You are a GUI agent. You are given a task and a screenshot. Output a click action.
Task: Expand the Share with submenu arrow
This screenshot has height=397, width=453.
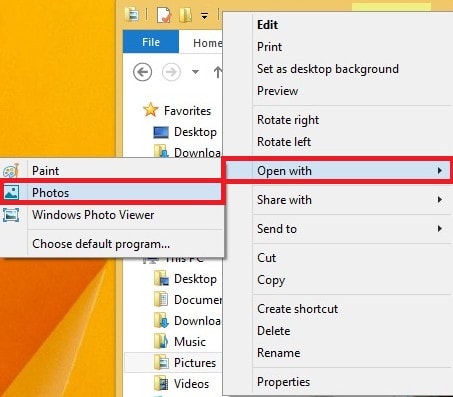point(440,200)
